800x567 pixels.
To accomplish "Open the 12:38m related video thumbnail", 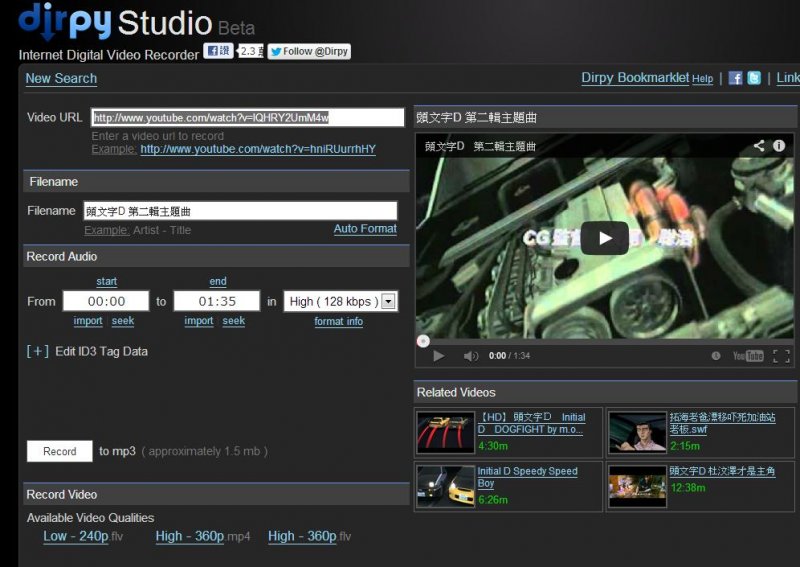I will point(638,486).
